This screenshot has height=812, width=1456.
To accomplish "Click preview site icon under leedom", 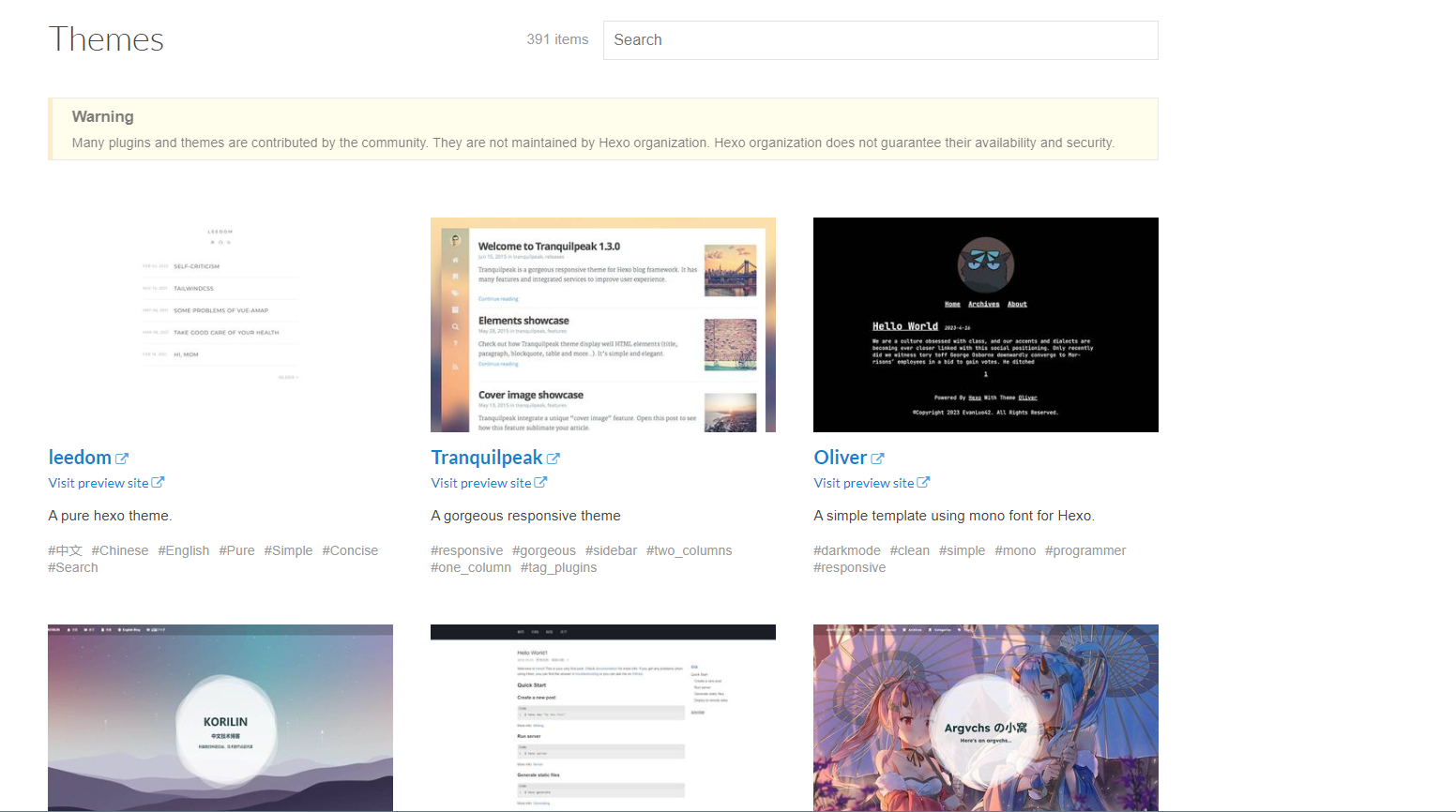I will click(158, 483).
